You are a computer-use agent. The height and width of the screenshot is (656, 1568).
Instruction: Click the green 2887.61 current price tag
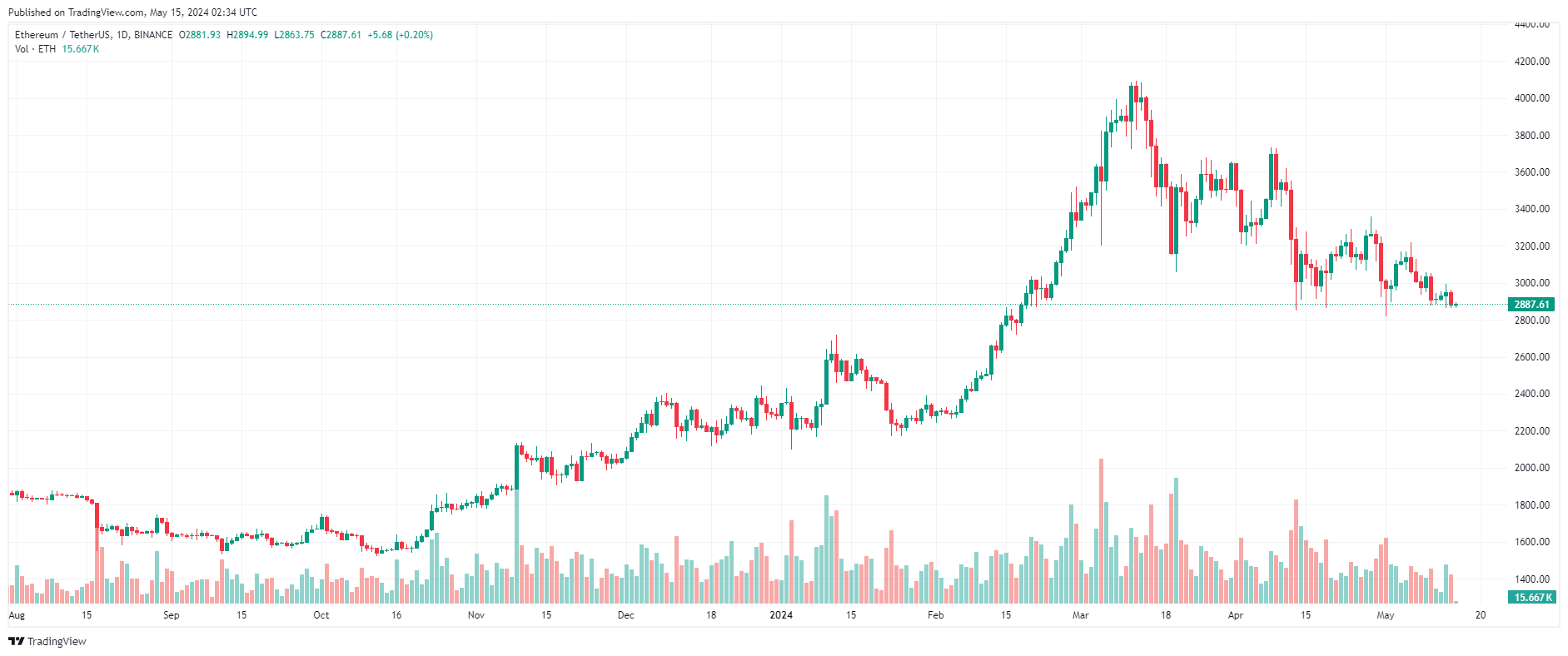1531,305
